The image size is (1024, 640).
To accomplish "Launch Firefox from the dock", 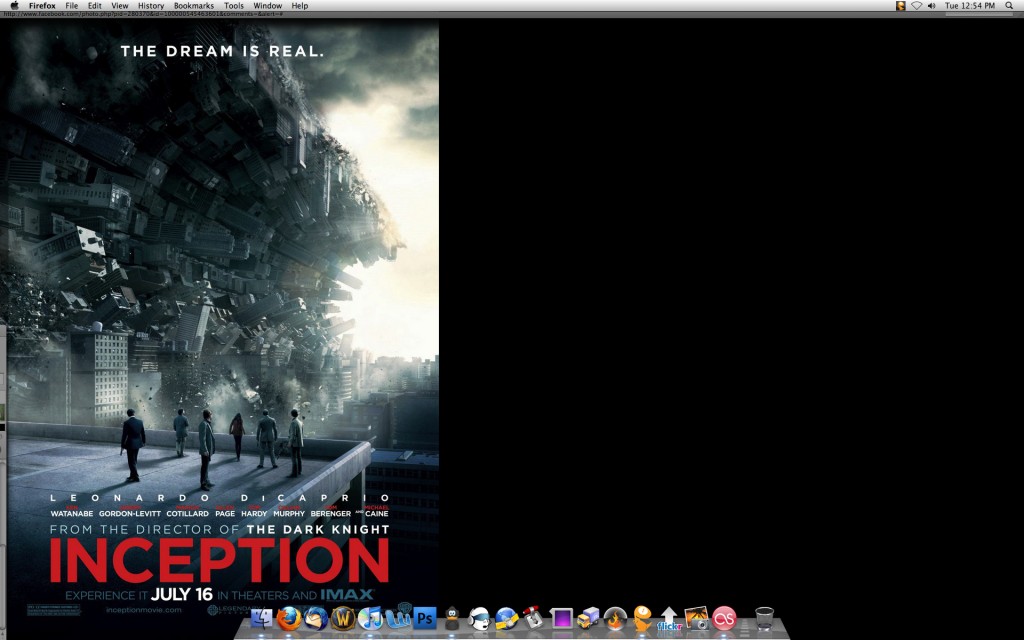I will pyautogui.click(x=289, y=617).
